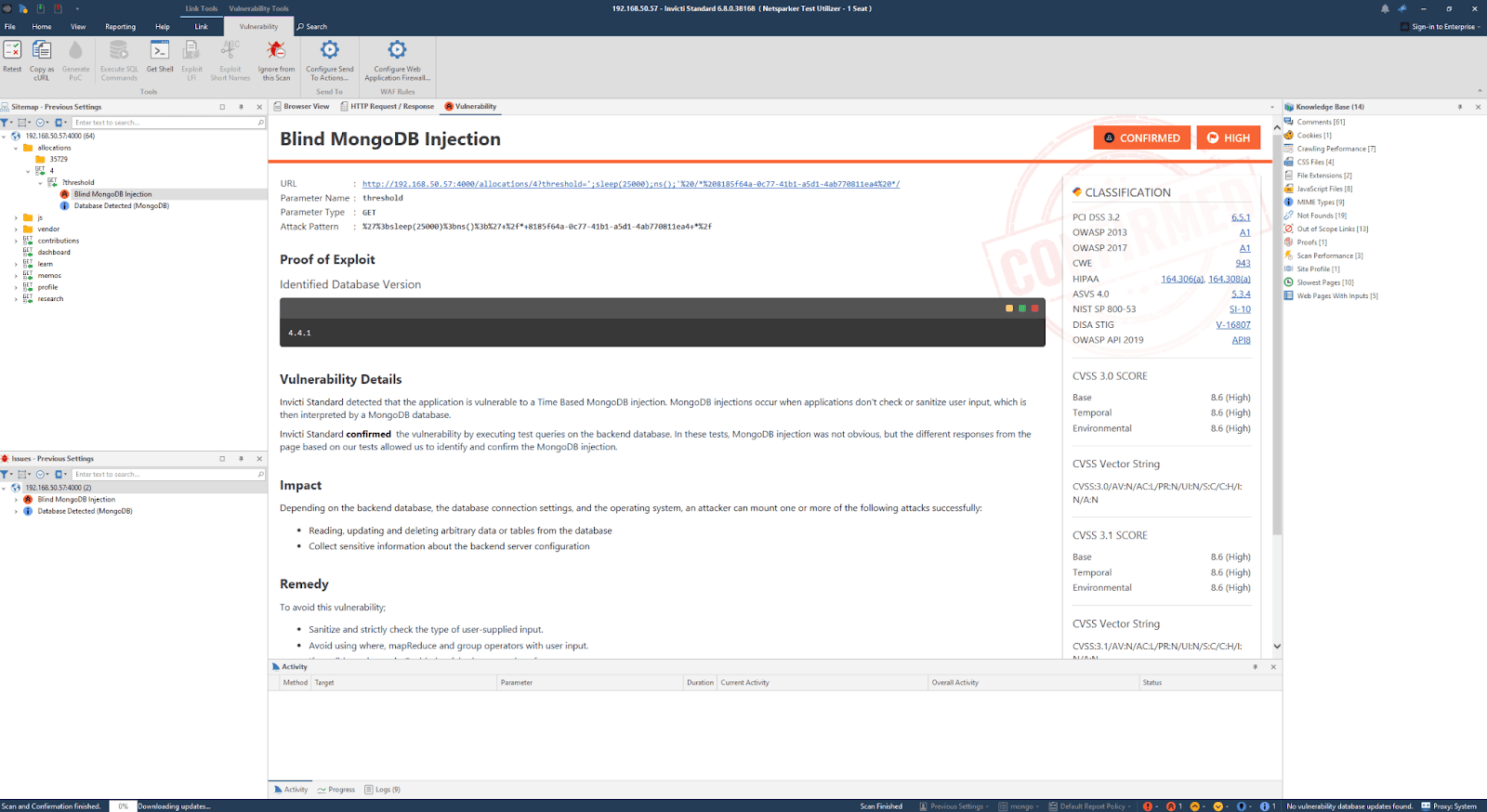The width and height of the screenshot is (1487, 812).
Task: Collapse the allocations folder in Sitemap
Action: (x=16, y=148)
